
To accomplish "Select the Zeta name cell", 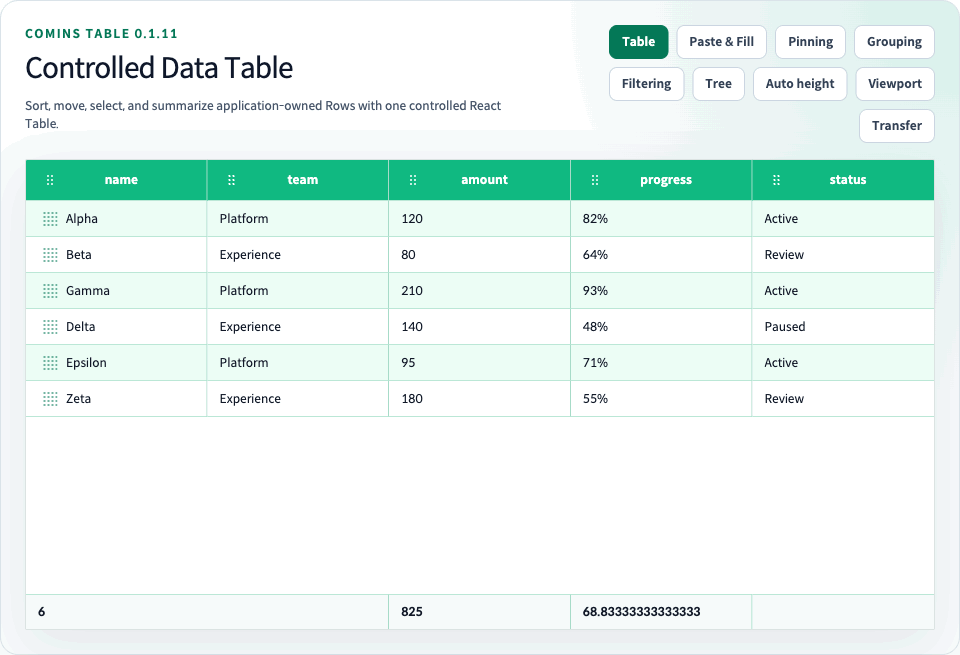I will coord(116,399).
